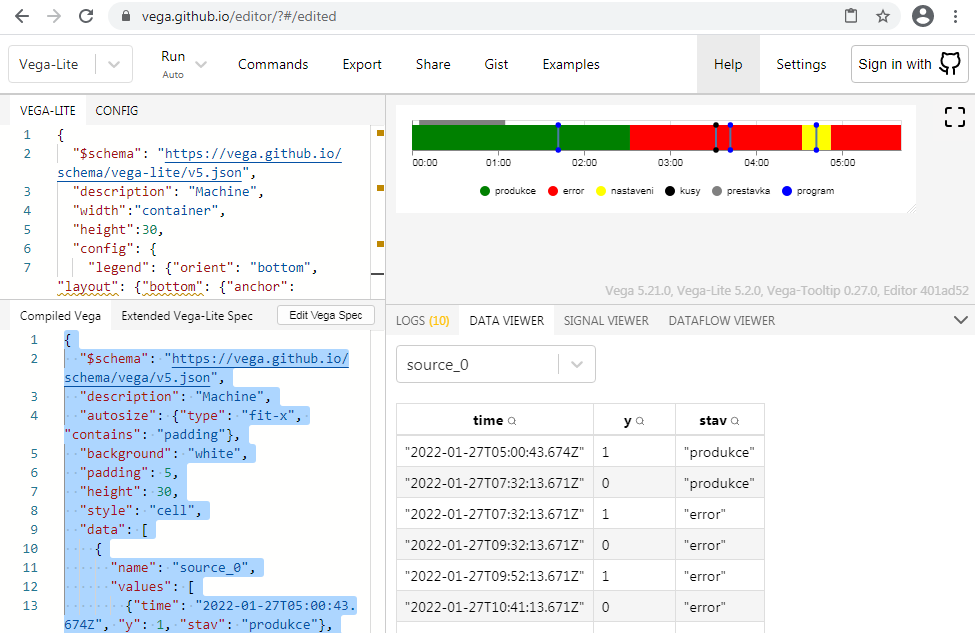
Task: Open the DATAFLOW VIEWER tab
Action: coord(721,321)
